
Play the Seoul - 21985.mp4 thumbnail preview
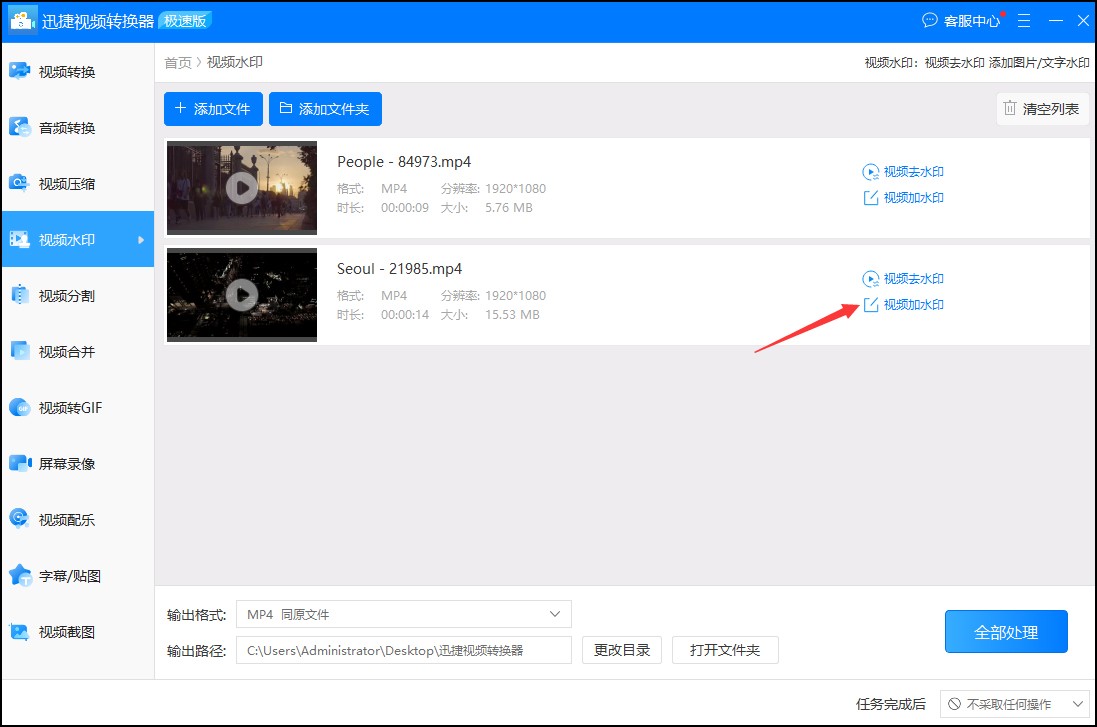point(242,294)
